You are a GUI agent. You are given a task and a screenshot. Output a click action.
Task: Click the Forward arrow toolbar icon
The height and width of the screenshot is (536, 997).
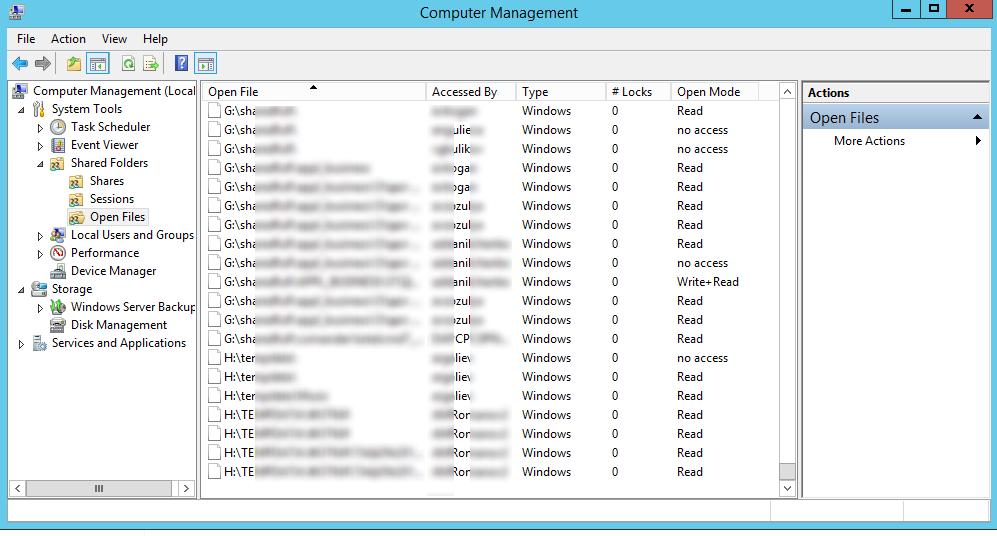coord(43,64)
